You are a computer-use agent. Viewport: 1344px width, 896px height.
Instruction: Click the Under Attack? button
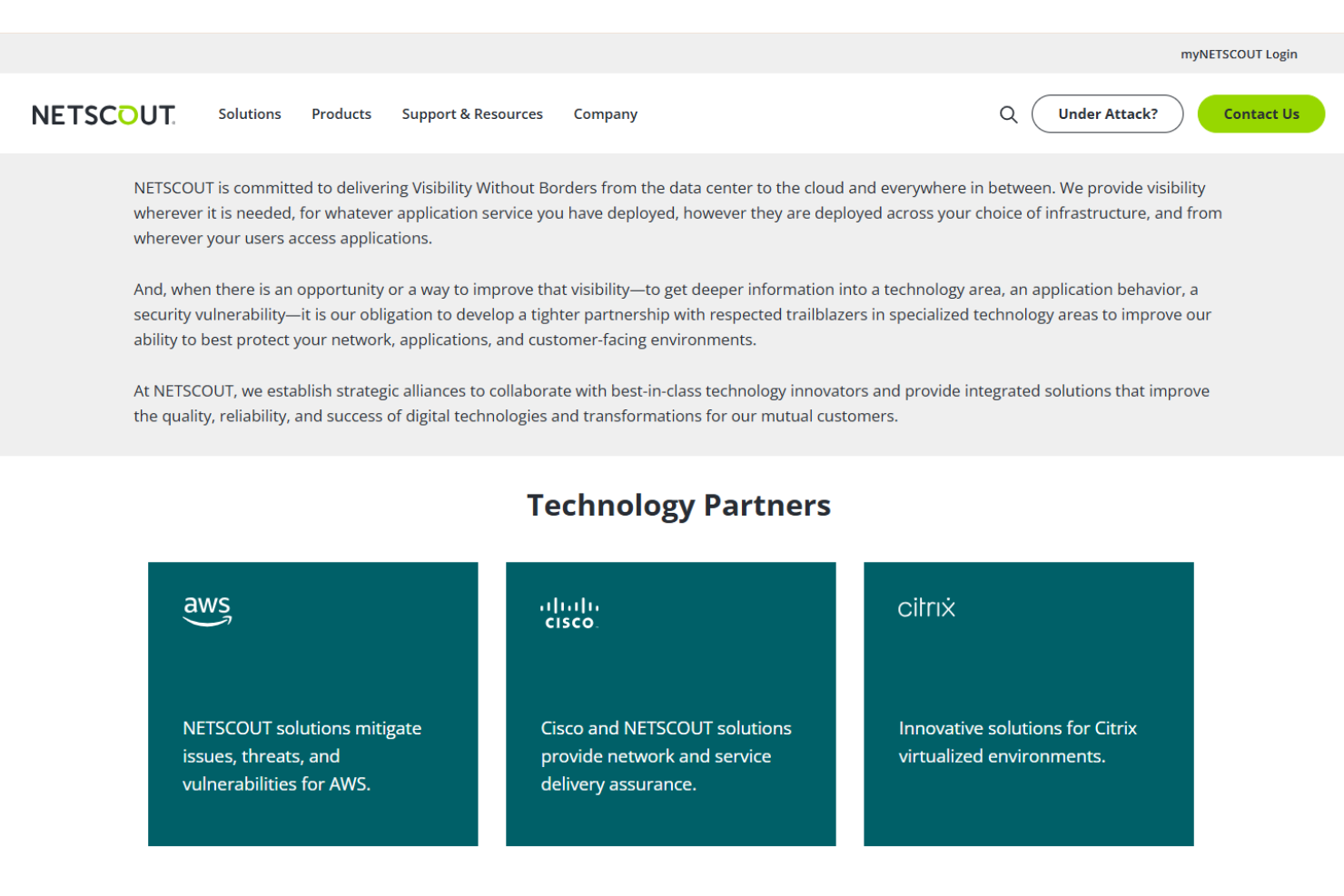(1107, 113)
